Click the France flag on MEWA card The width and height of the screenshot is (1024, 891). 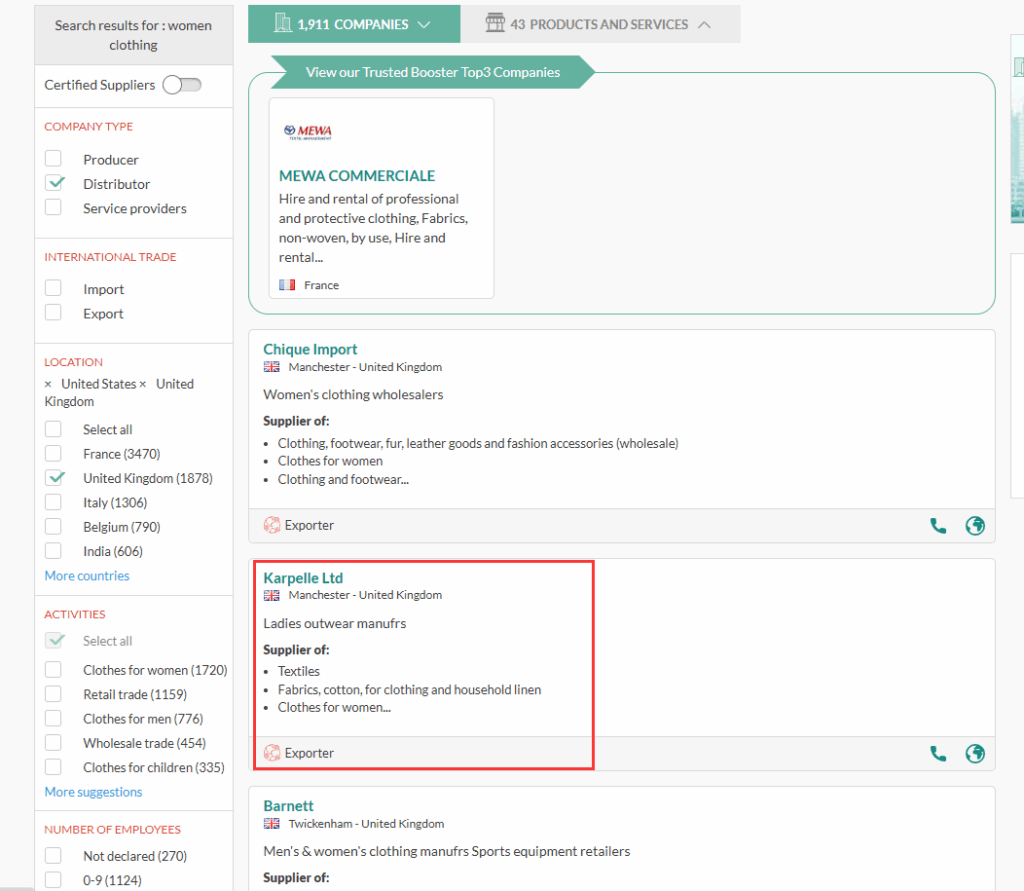[x=287, y=285]
